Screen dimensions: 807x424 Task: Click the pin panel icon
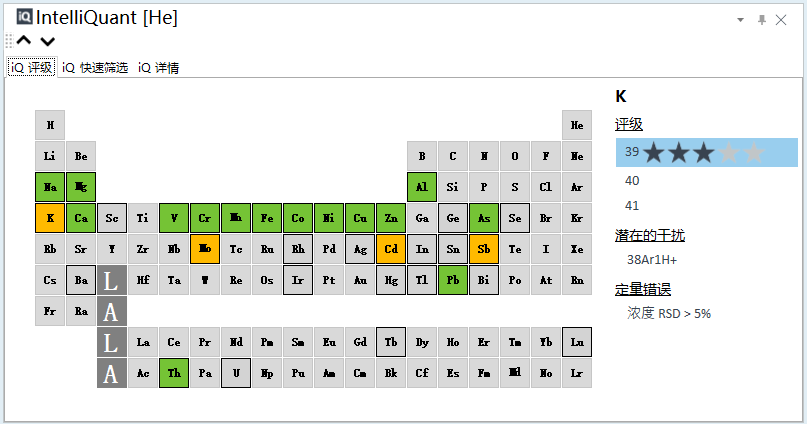762,20
